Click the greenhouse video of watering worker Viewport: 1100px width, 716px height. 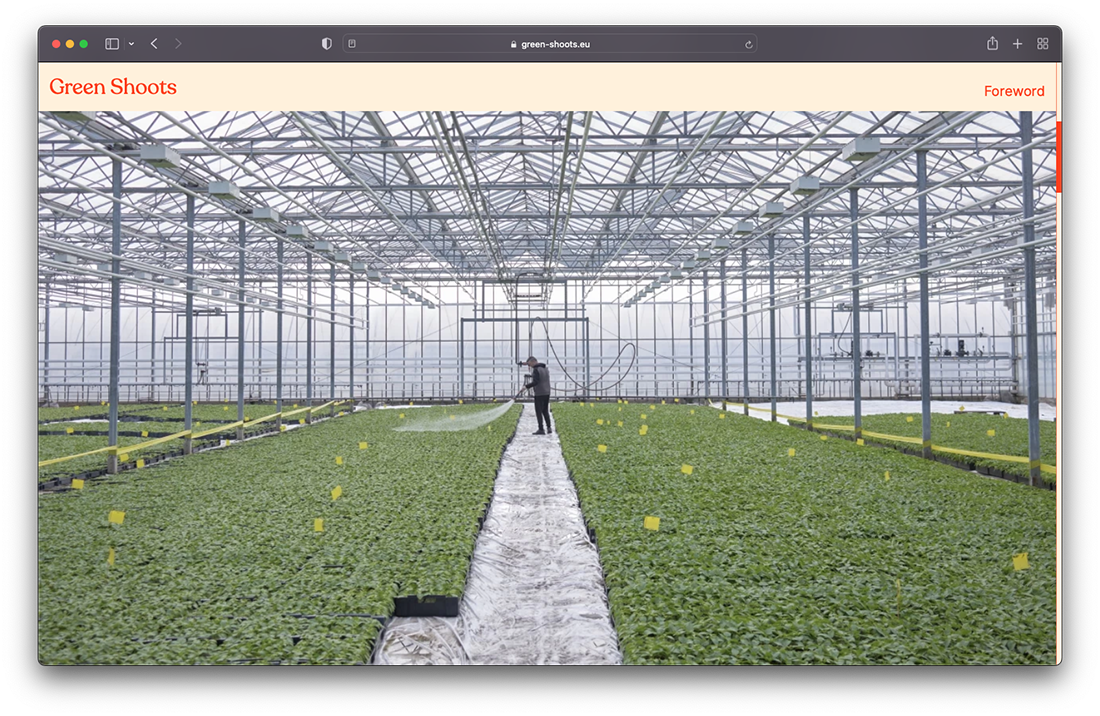click(547, 388)
